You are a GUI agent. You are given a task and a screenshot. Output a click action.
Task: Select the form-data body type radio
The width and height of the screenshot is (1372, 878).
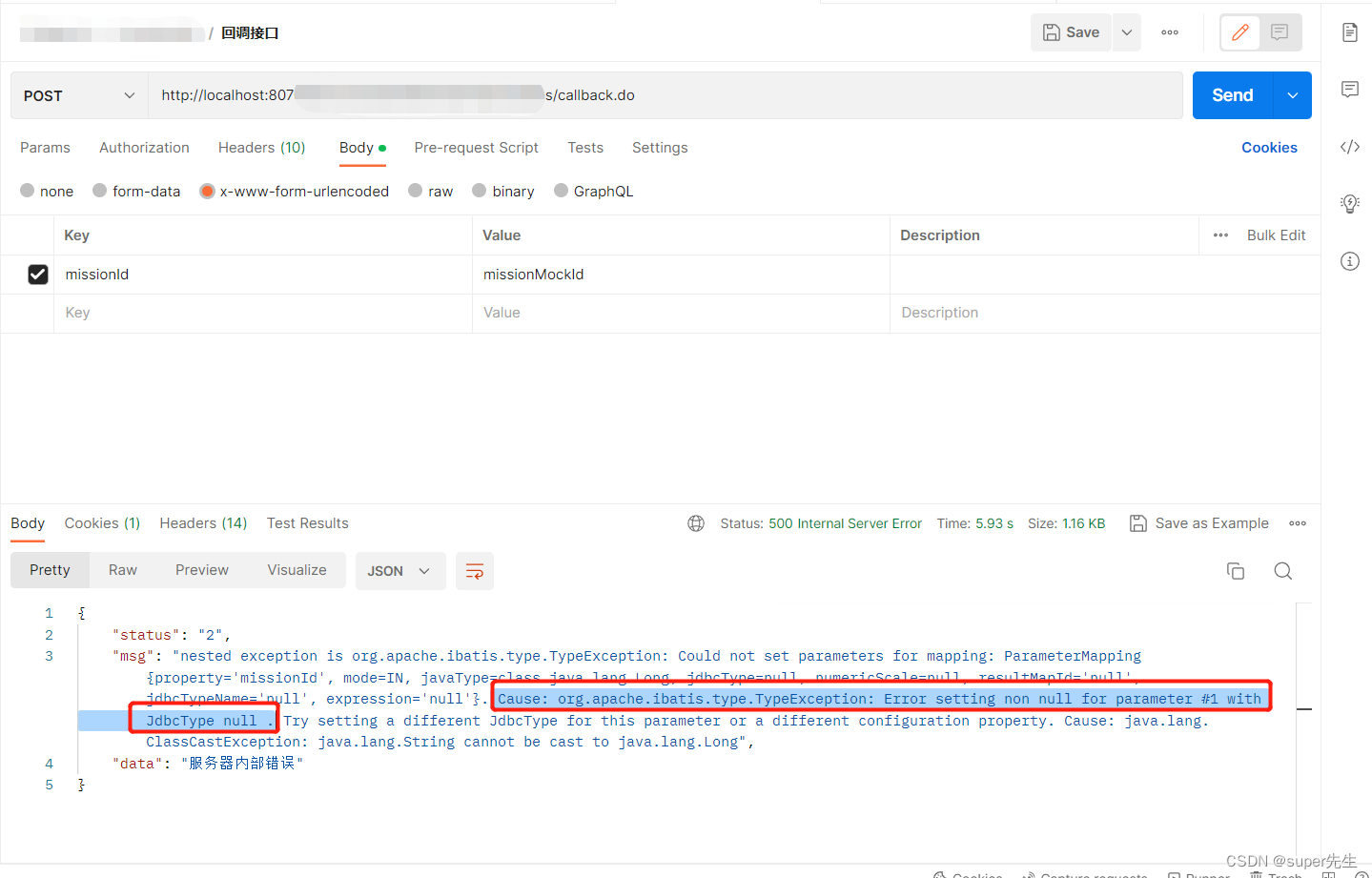coord(100,191)
